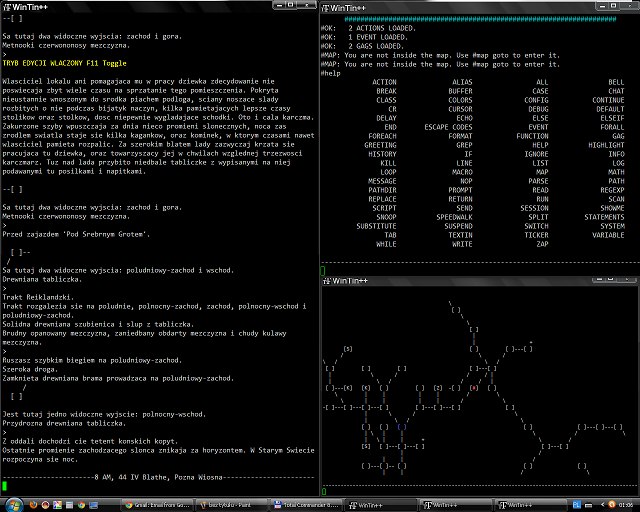Viewport: 640px width, 512px height.
Task: Close the top-right WinTin++ window
Action: [x=630, y=6]
